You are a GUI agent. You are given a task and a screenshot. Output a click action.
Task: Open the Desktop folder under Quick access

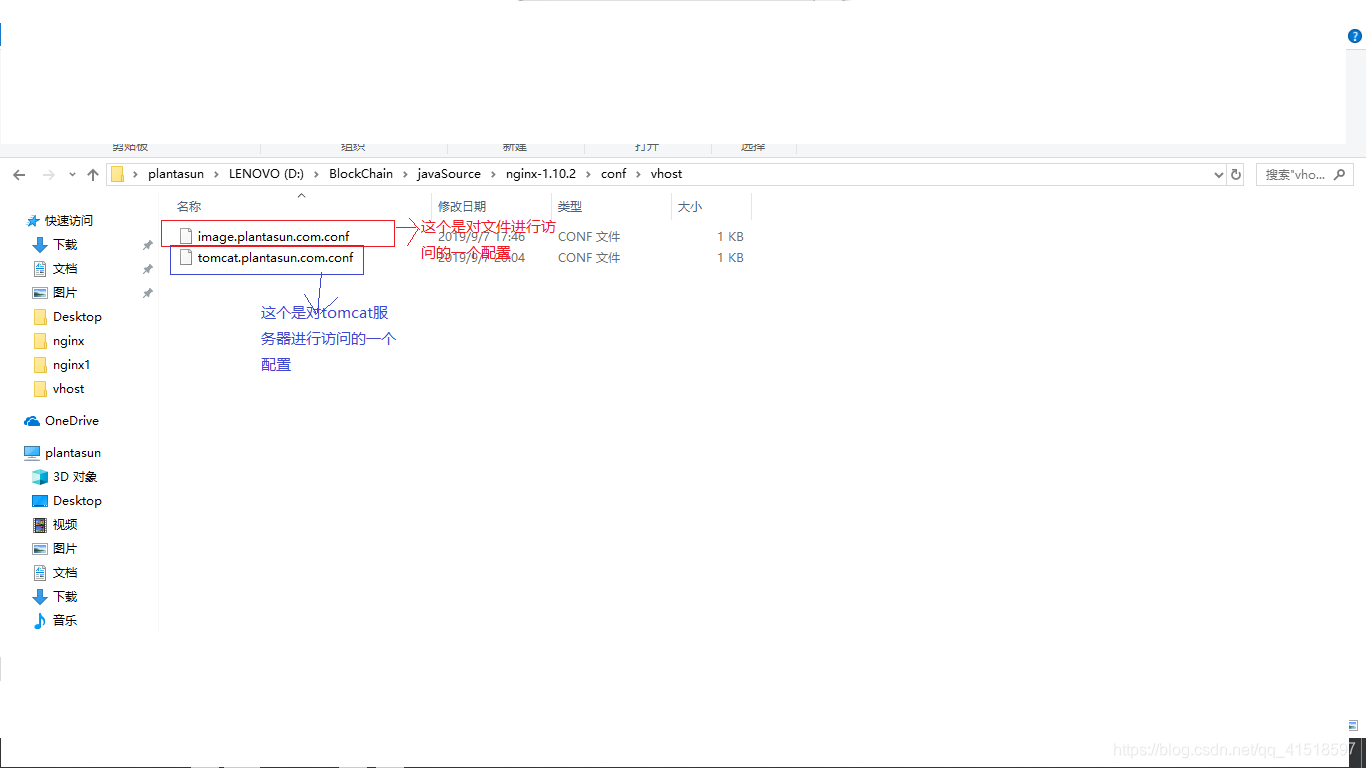[x=77, y=317]
